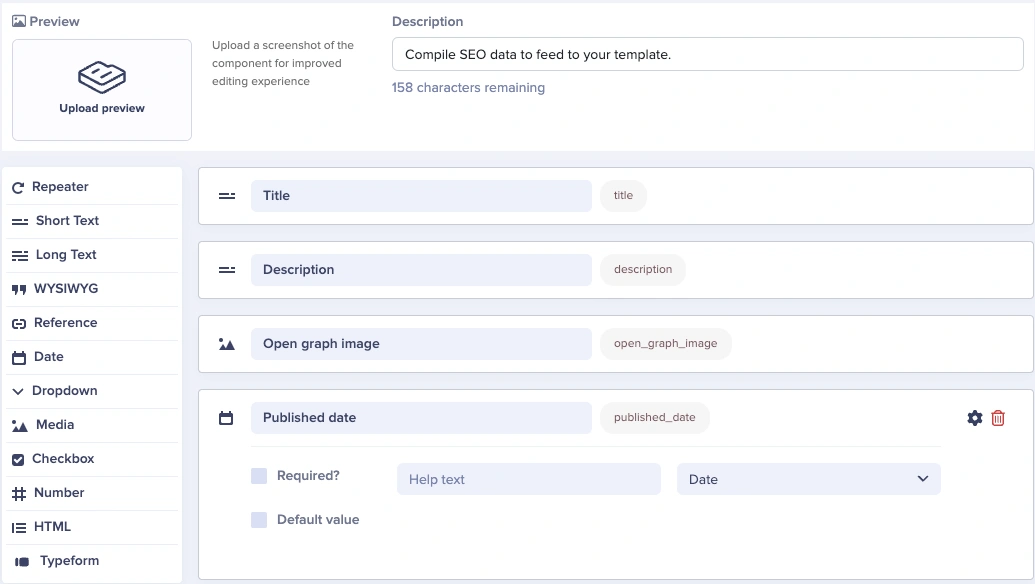Screen dimensions: 1035x584
Task: Click the short text icon beside Title field
Action: pos(227,196)
